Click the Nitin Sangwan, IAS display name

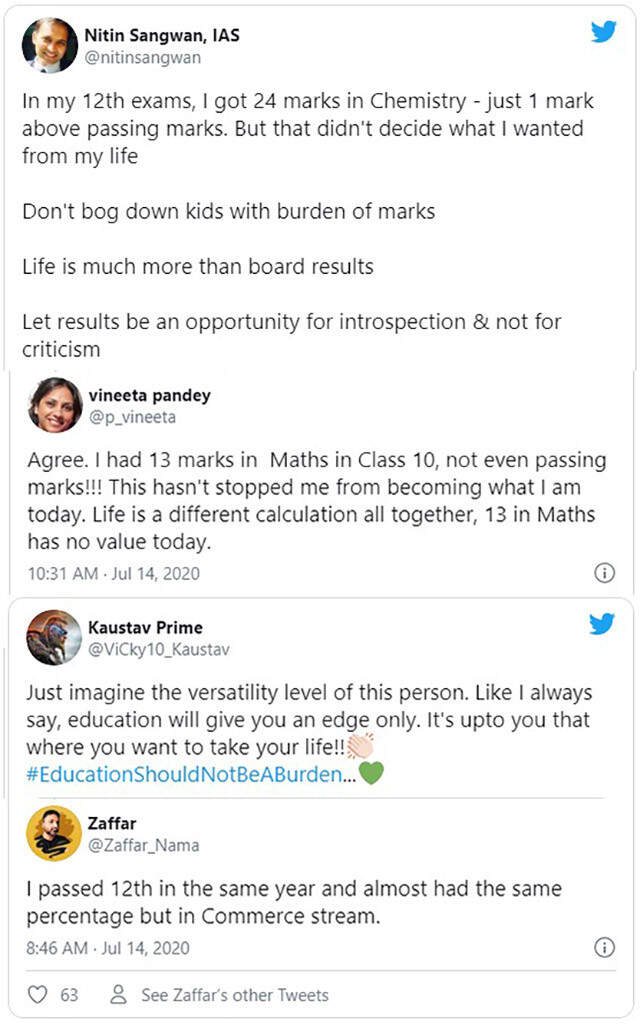click(170, 36)
